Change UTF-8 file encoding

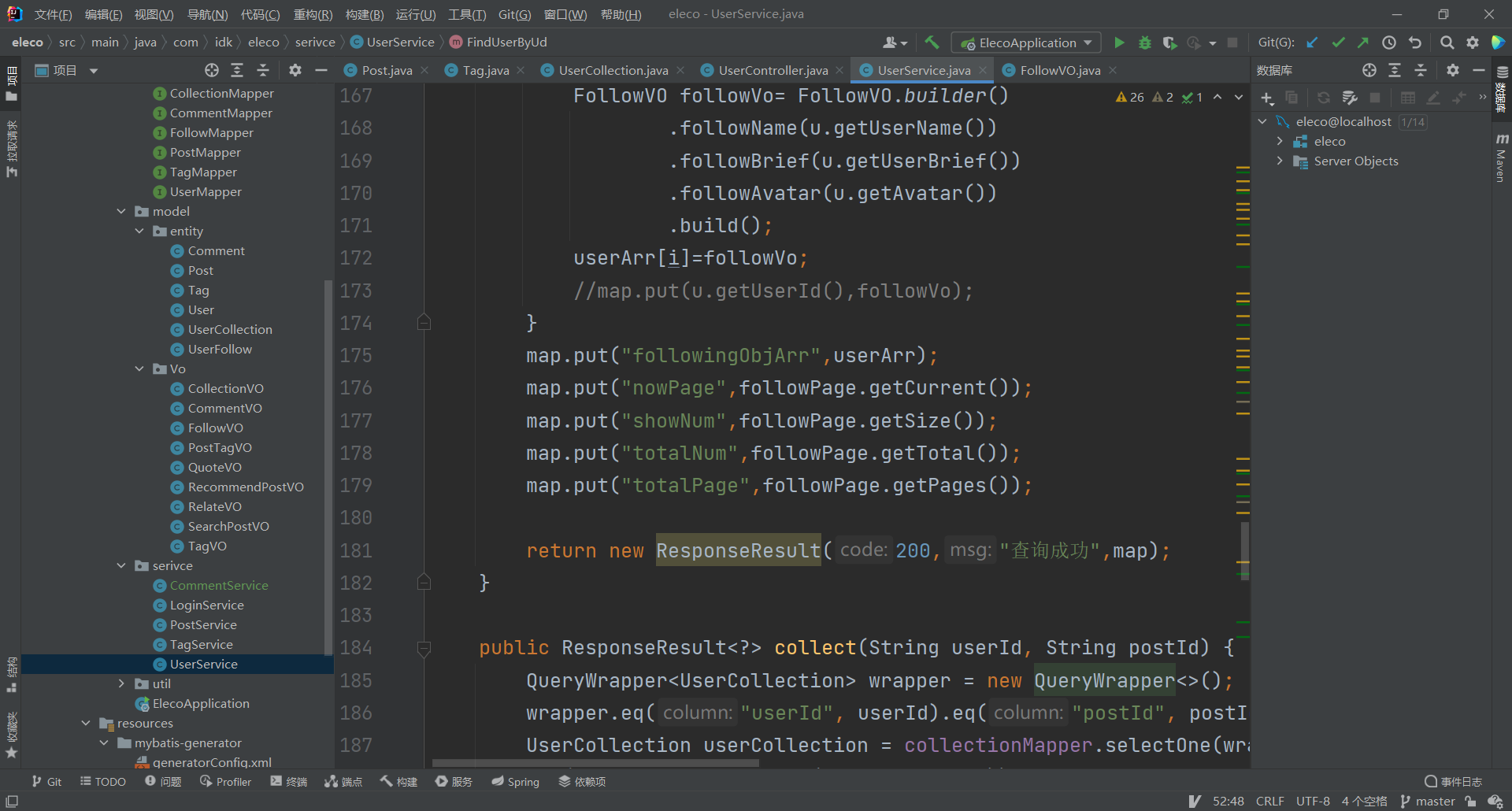click(1313, 801)
